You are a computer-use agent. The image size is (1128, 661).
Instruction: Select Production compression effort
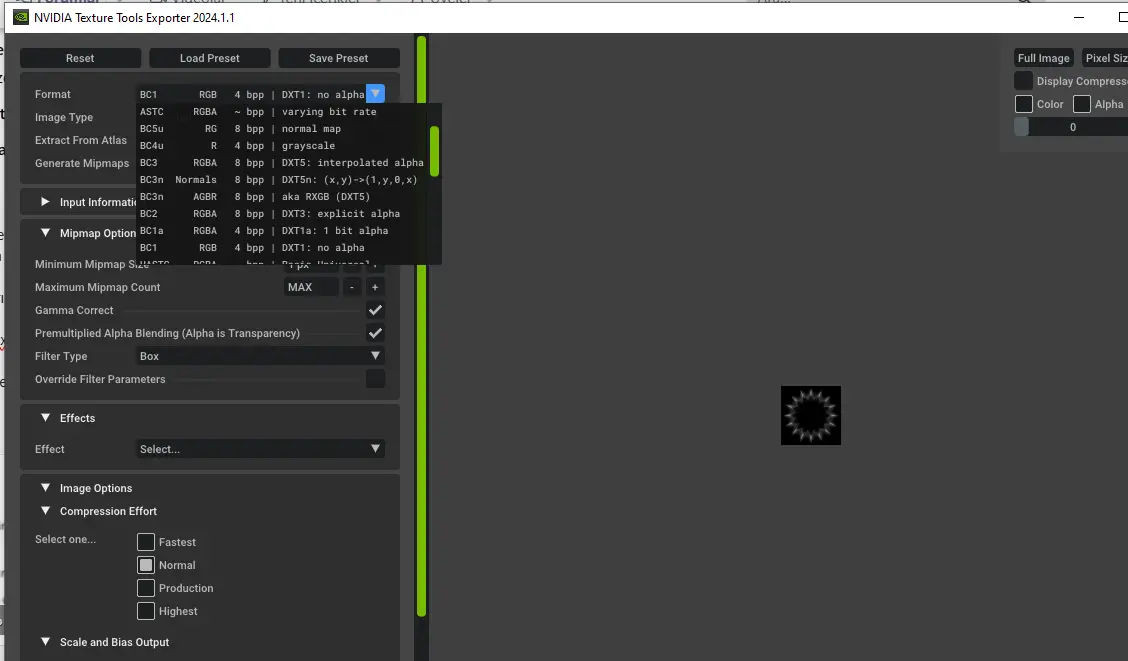pos(146,588)
